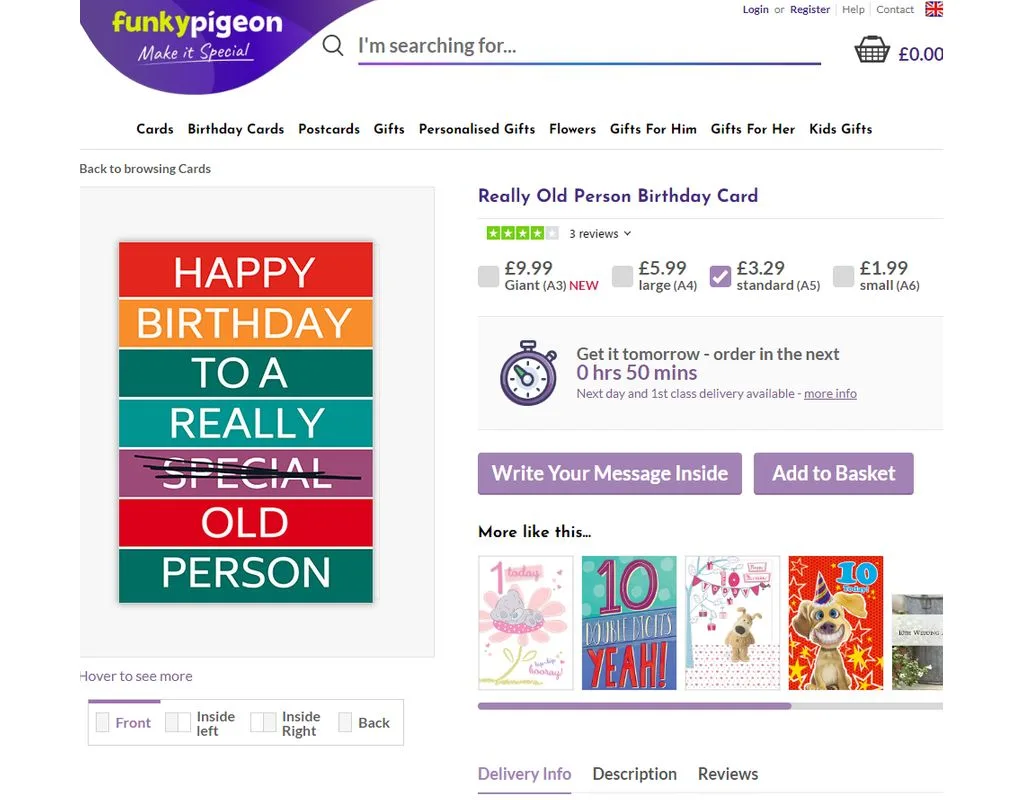The image size is (1024, 800).
Task: Click Add to Basket button
Action: click(x=833, y=473)
